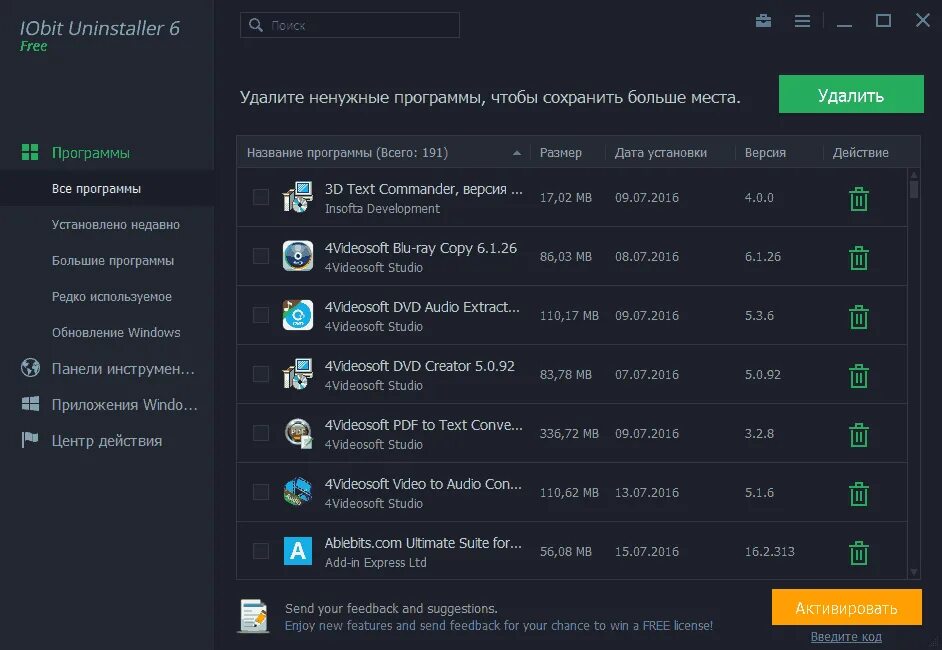Open Редко используемое list
942x650 pixels.
(x=112, y=297)
